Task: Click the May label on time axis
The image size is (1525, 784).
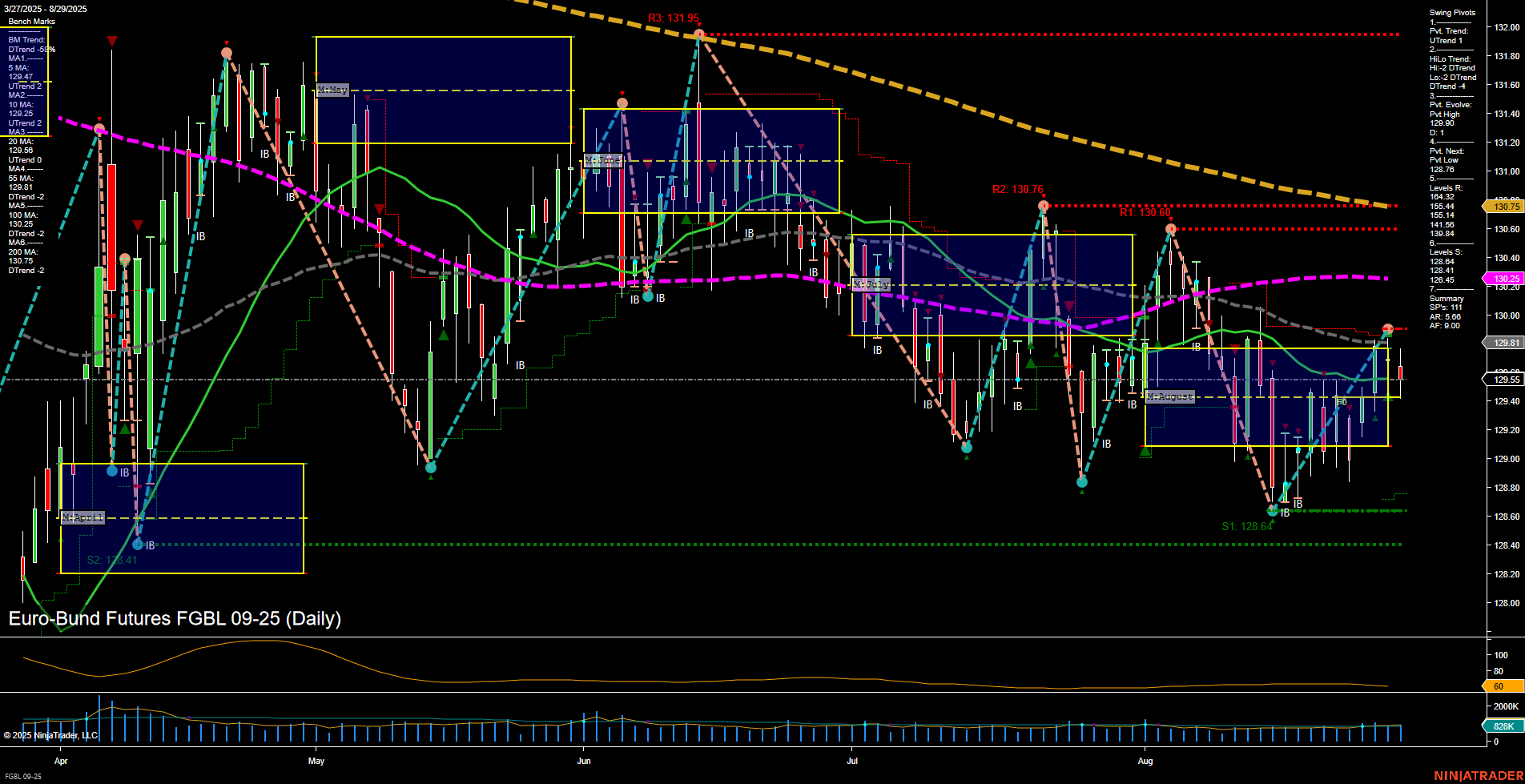Action: (316, 761)
